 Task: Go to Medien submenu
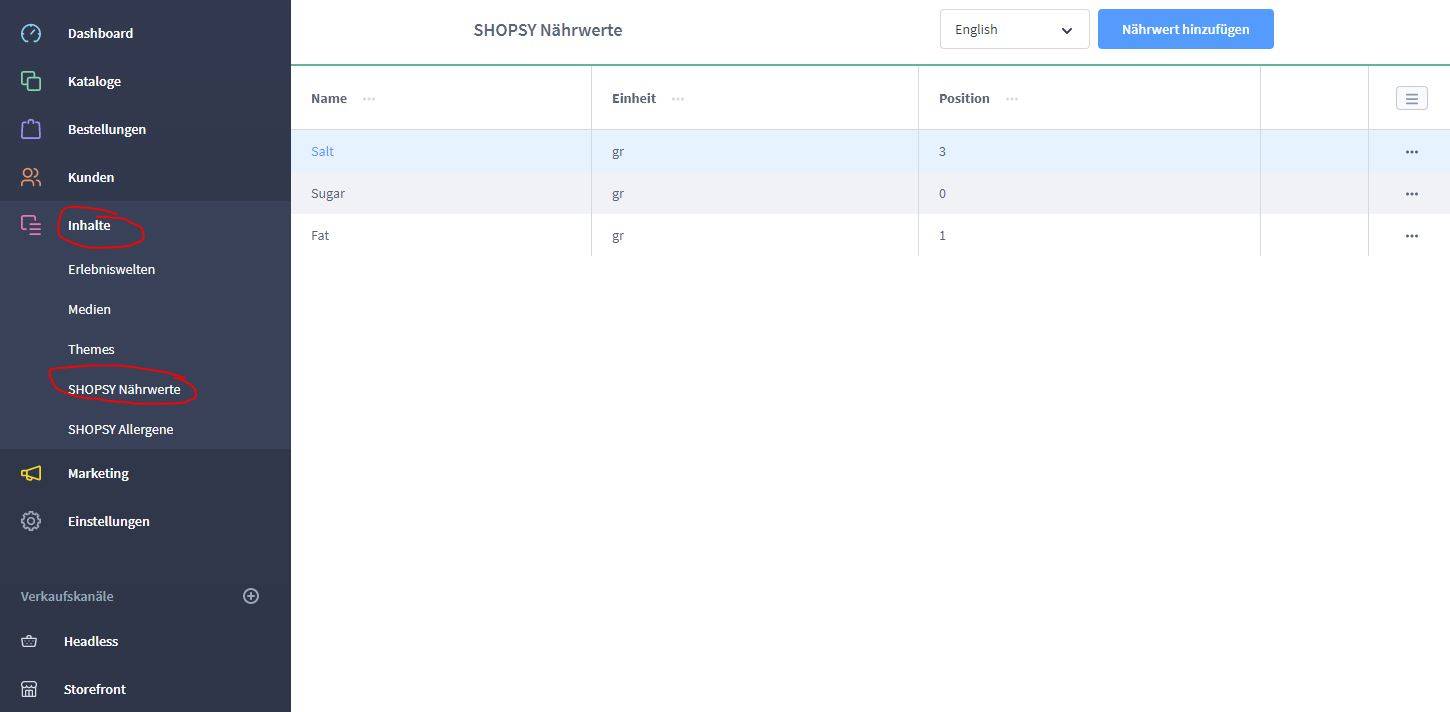(89, 309)
